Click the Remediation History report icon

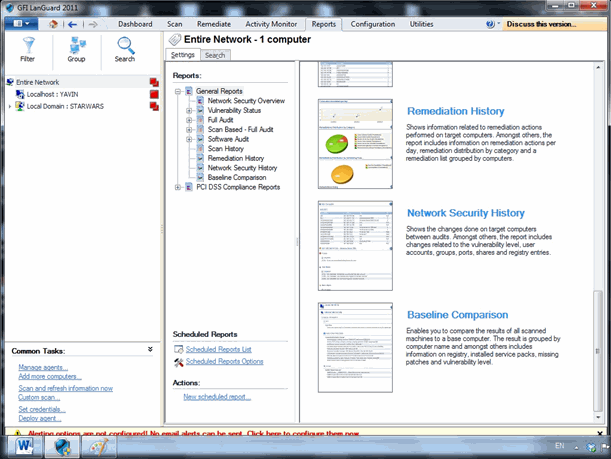pyautogui.click(x=200, y=158)
